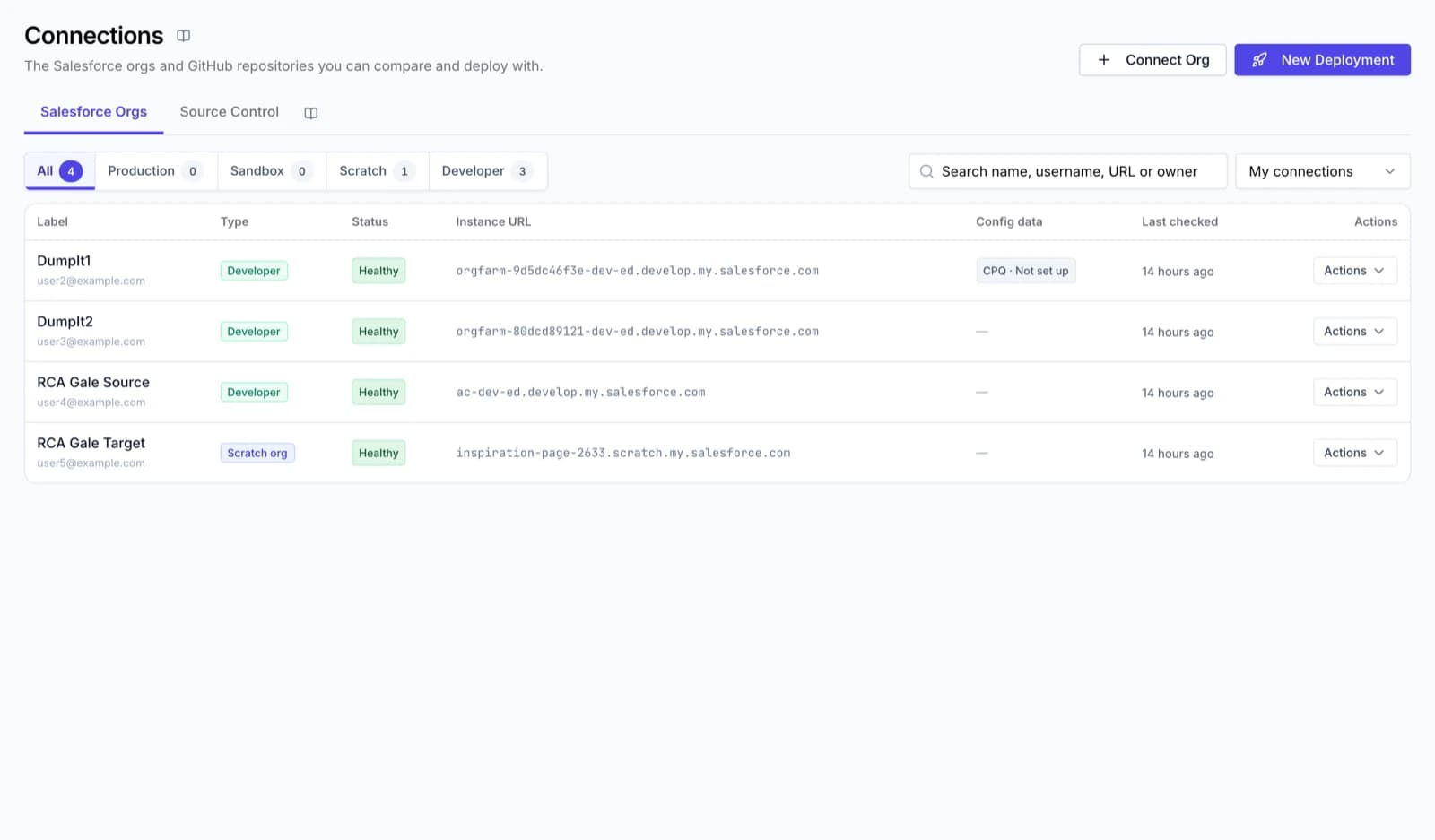The height and width of the screenshot is (840, 1435).
Task: Click the Status column header
Action: point(370,221)
